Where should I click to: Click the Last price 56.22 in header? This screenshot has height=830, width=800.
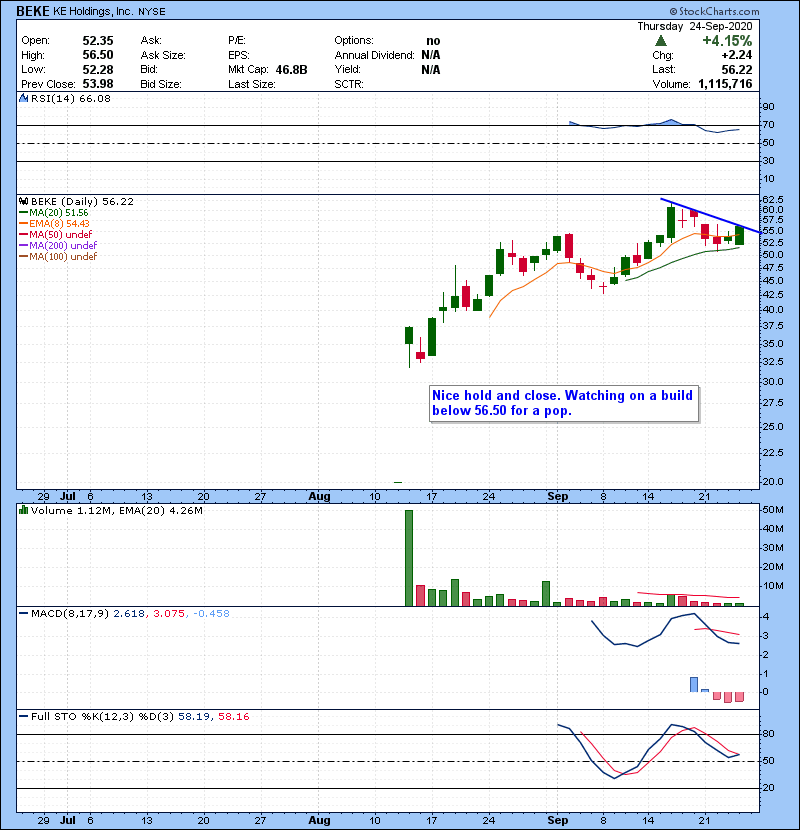click(736, 69)
